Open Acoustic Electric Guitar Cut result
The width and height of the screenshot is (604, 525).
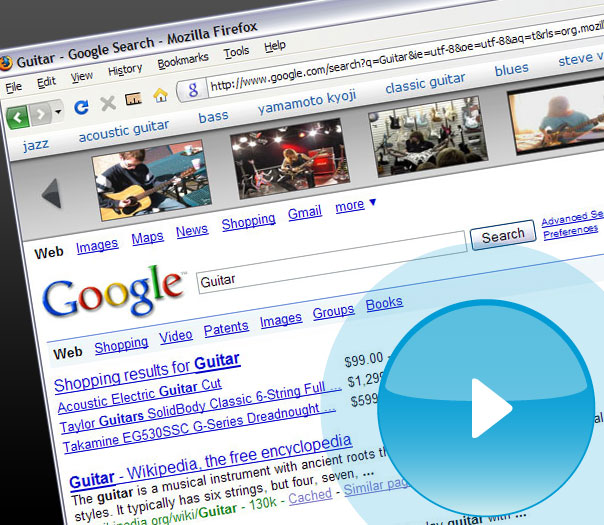tap(139, 395)
